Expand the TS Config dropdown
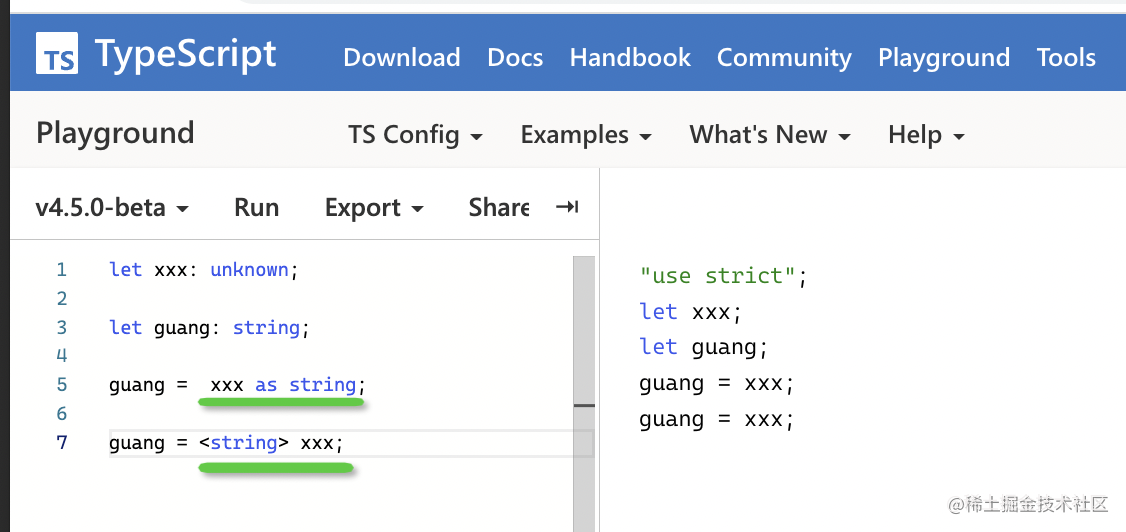 point(415,135)
